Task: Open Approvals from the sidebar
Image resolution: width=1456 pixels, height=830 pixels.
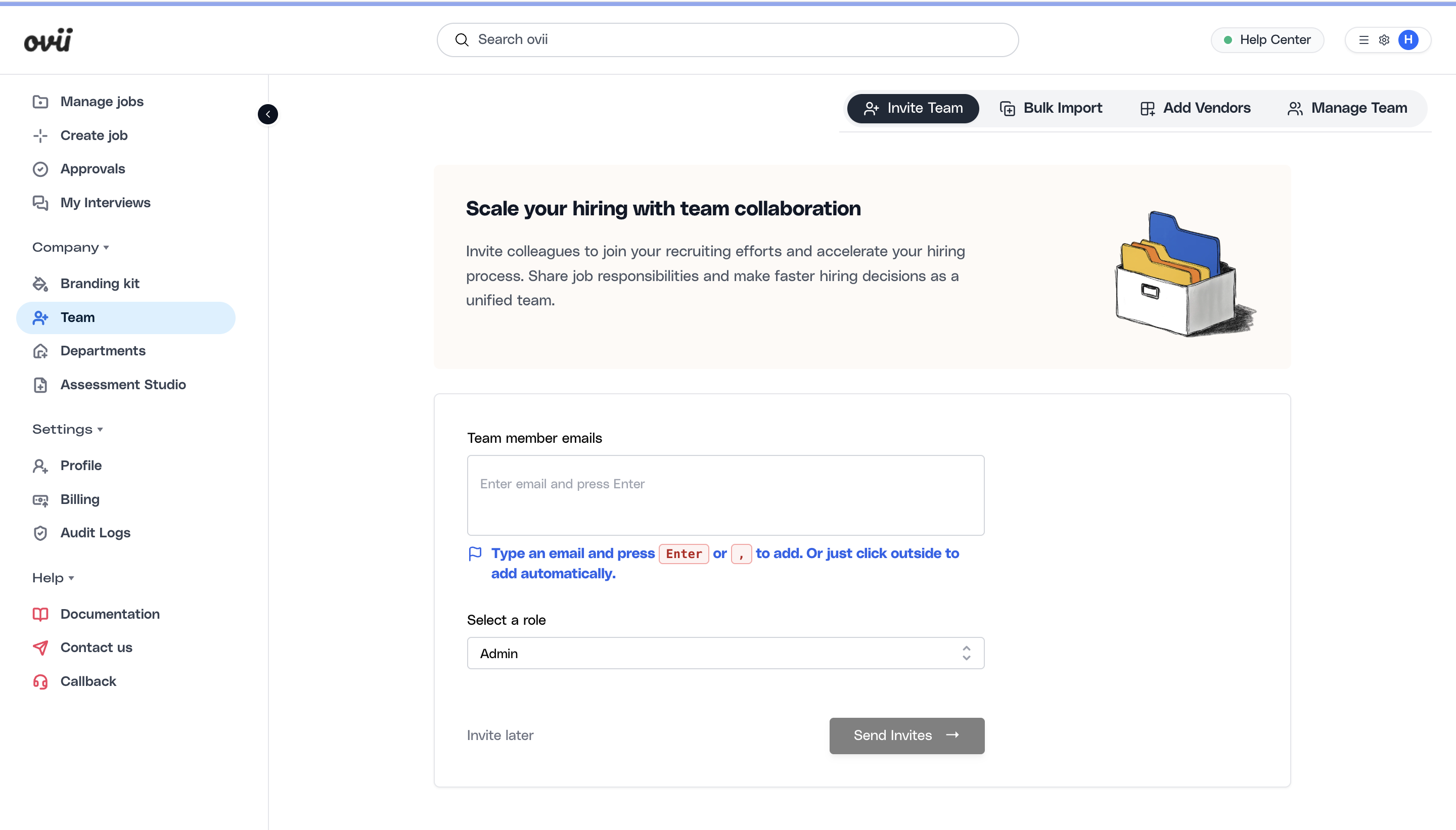Action: (x=93, y=169)
